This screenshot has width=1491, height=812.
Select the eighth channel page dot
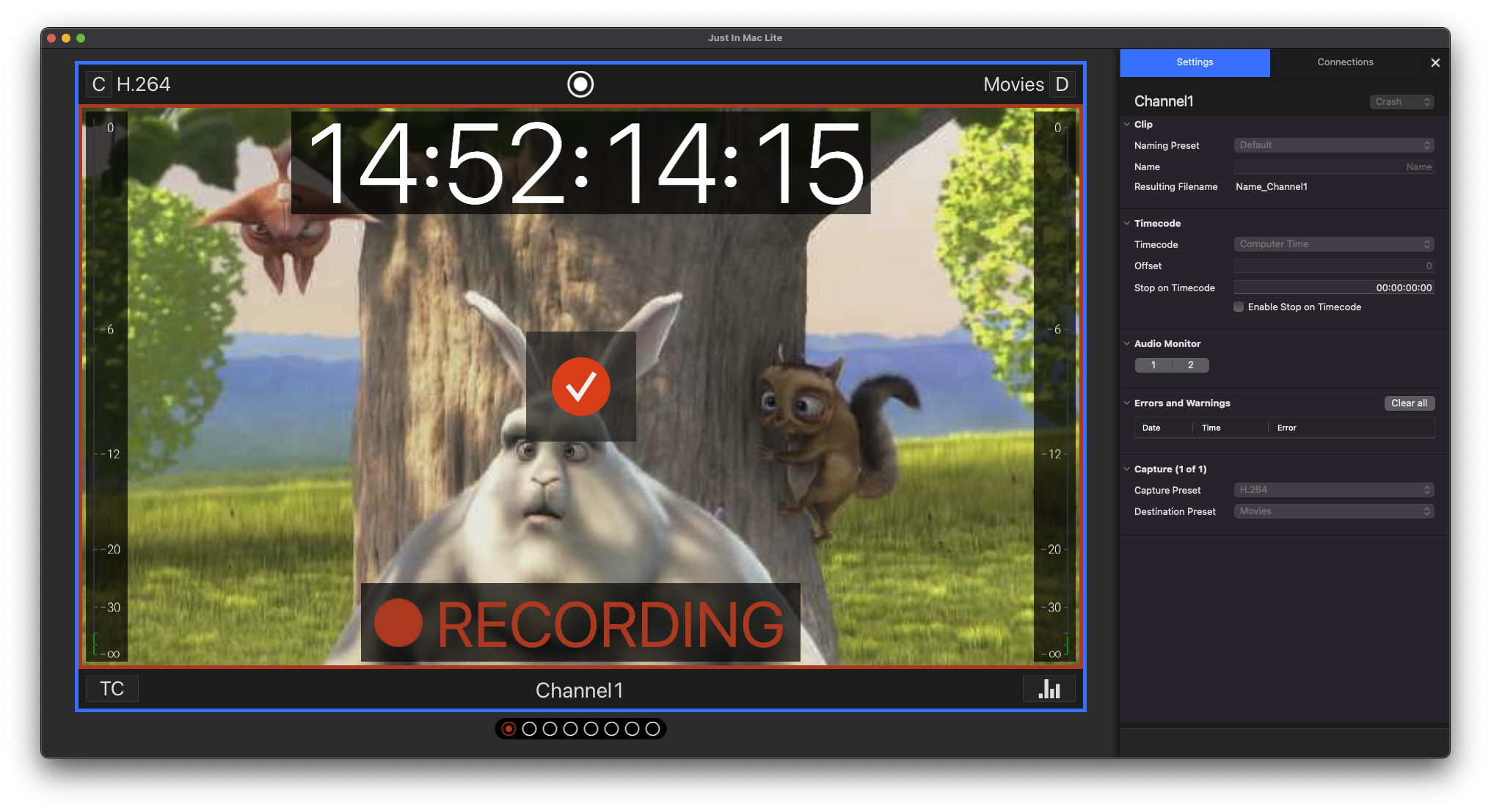click(652, 728)
